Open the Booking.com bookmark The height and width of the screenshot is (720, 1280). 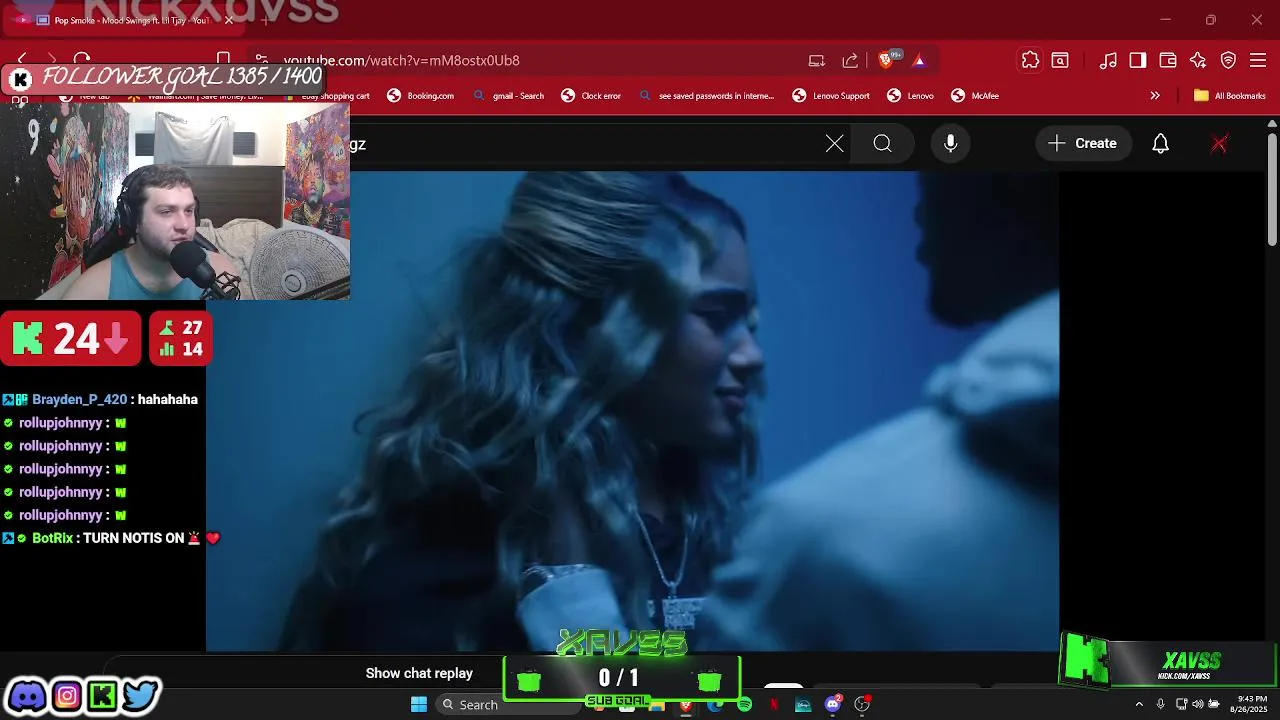pos(420,96)
